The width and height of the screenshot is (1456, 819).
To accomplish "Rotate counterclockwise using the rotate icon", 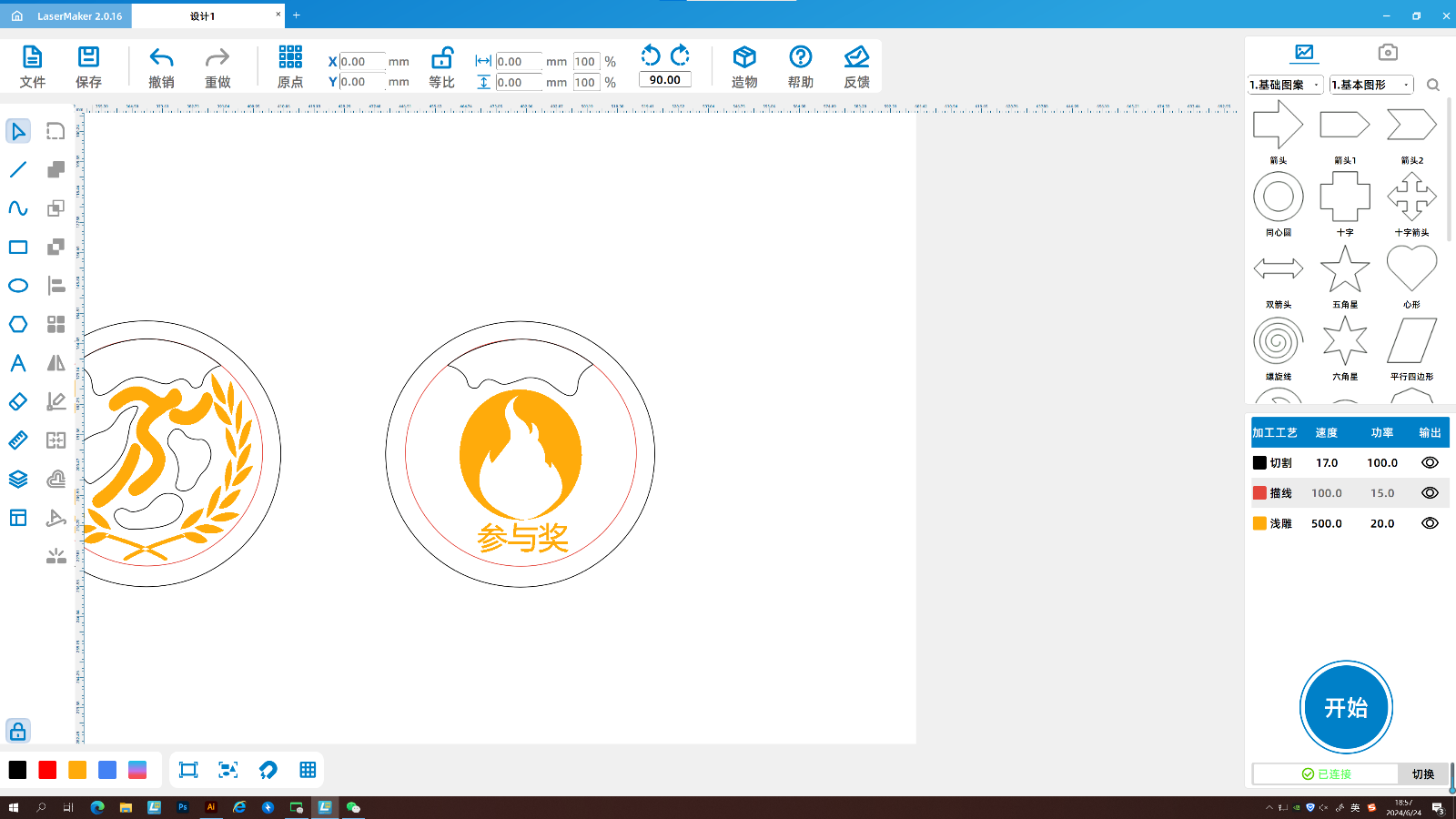I will pyautogui.click(x=651, y=56).
